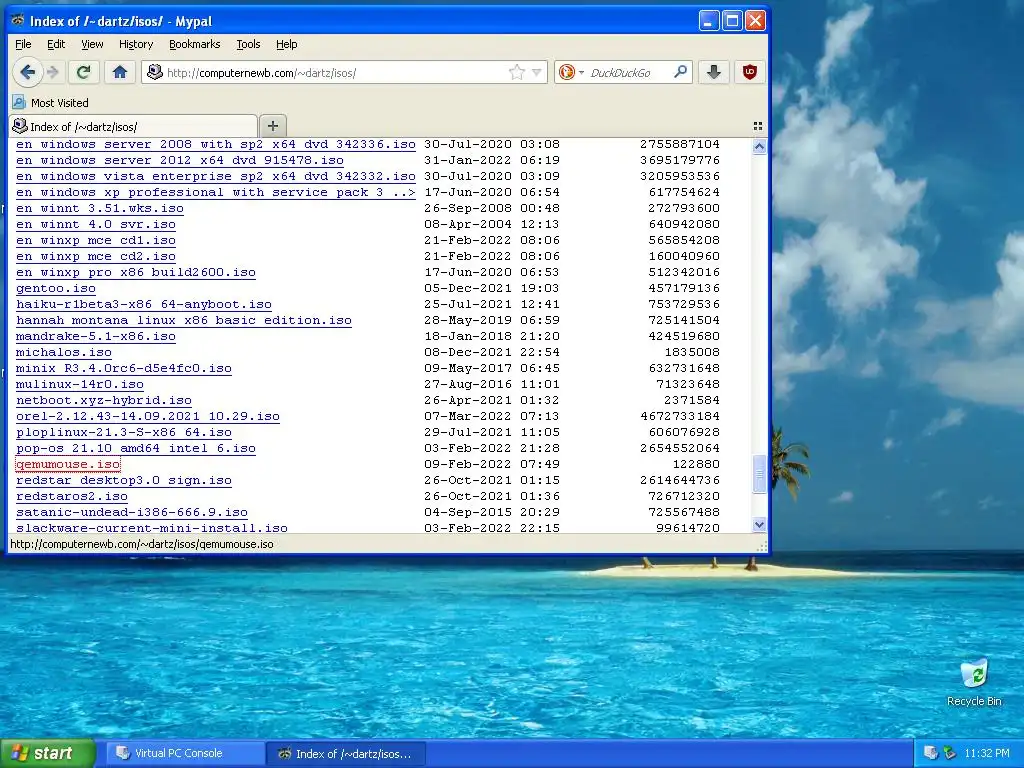Screen dimensions: 1024x768
Task: Click the second system tray icon beside clock
Action: 950,753
